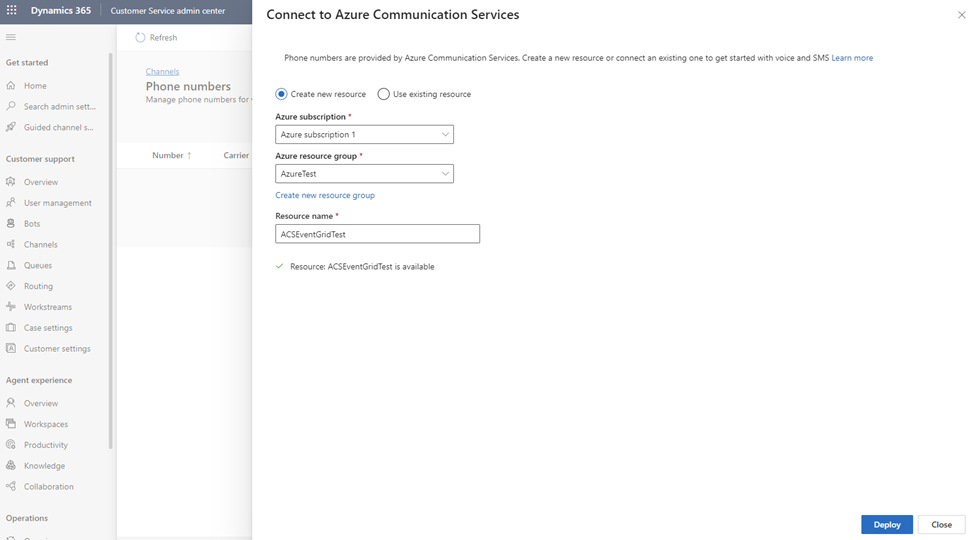Click the Resource name text field
975x540 pixels.
coord(377,234)
